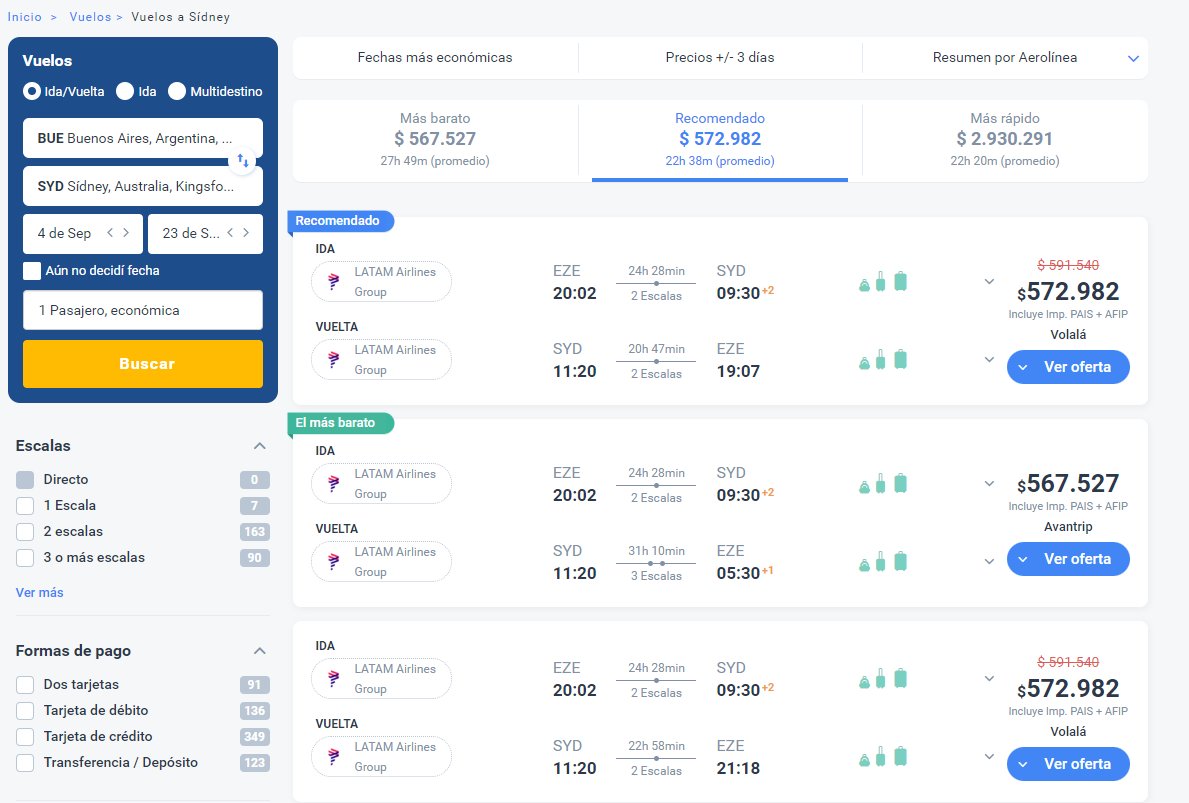Screen dimensions: 1189x803
Task: Sort by Más rápido $ 2.930.291
Action: coord(1005,140)
